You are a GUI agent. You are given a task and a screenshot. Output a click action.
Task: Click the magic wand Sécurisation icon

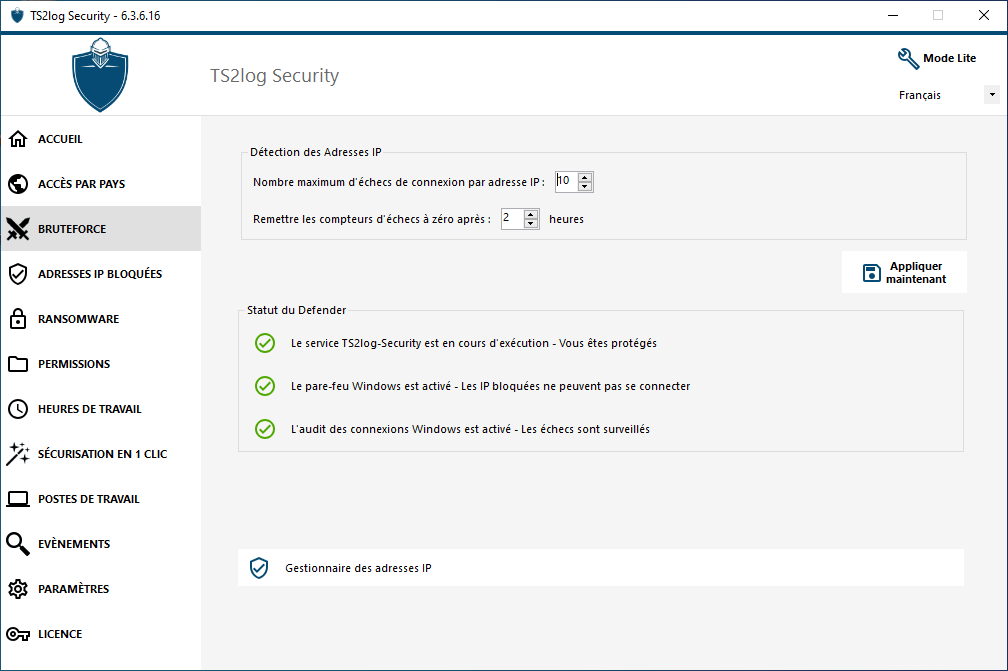click(x=18, y=454)
